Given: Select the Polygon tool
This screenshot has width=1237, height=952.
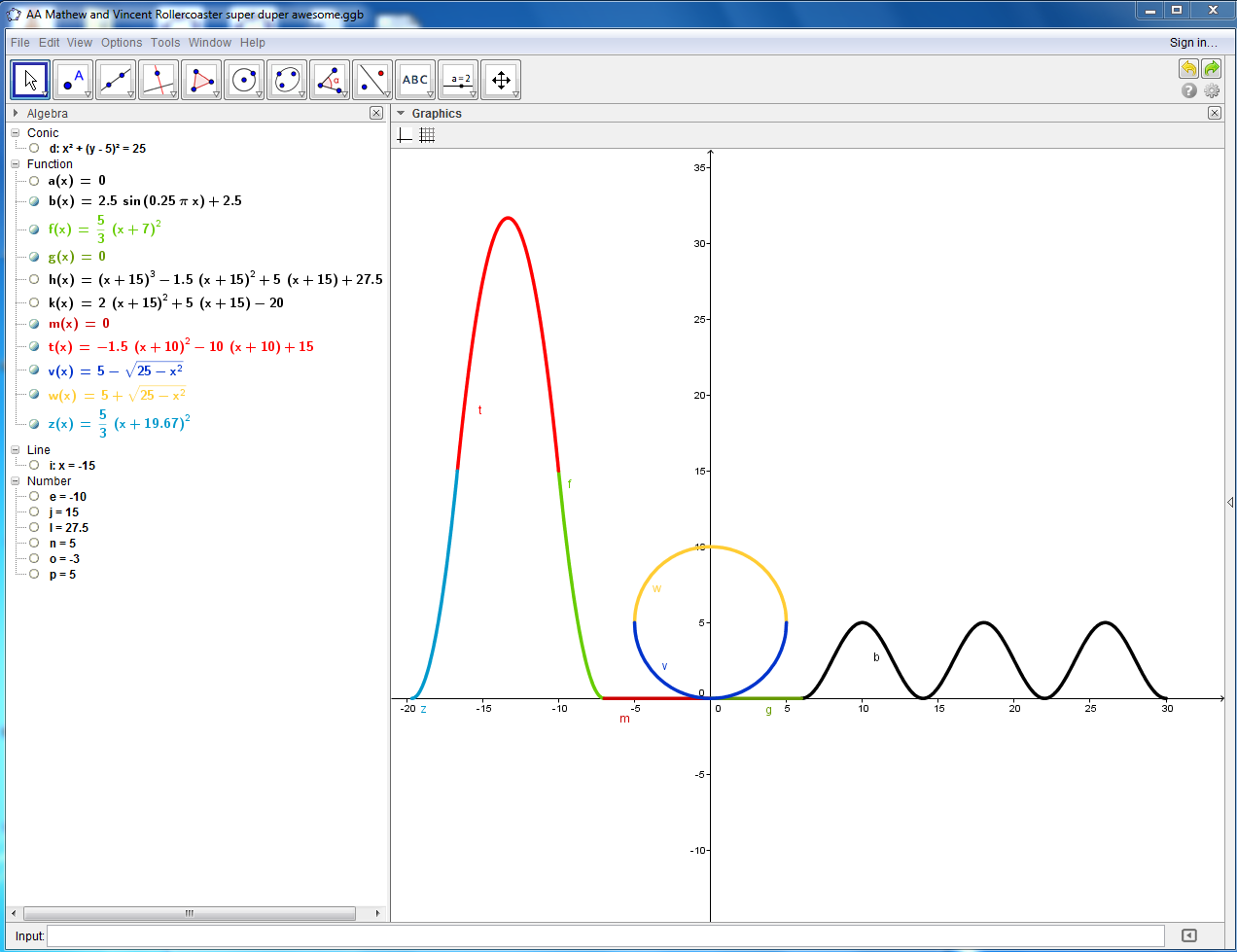Looking at the screenshot, I should coord(201,80).
